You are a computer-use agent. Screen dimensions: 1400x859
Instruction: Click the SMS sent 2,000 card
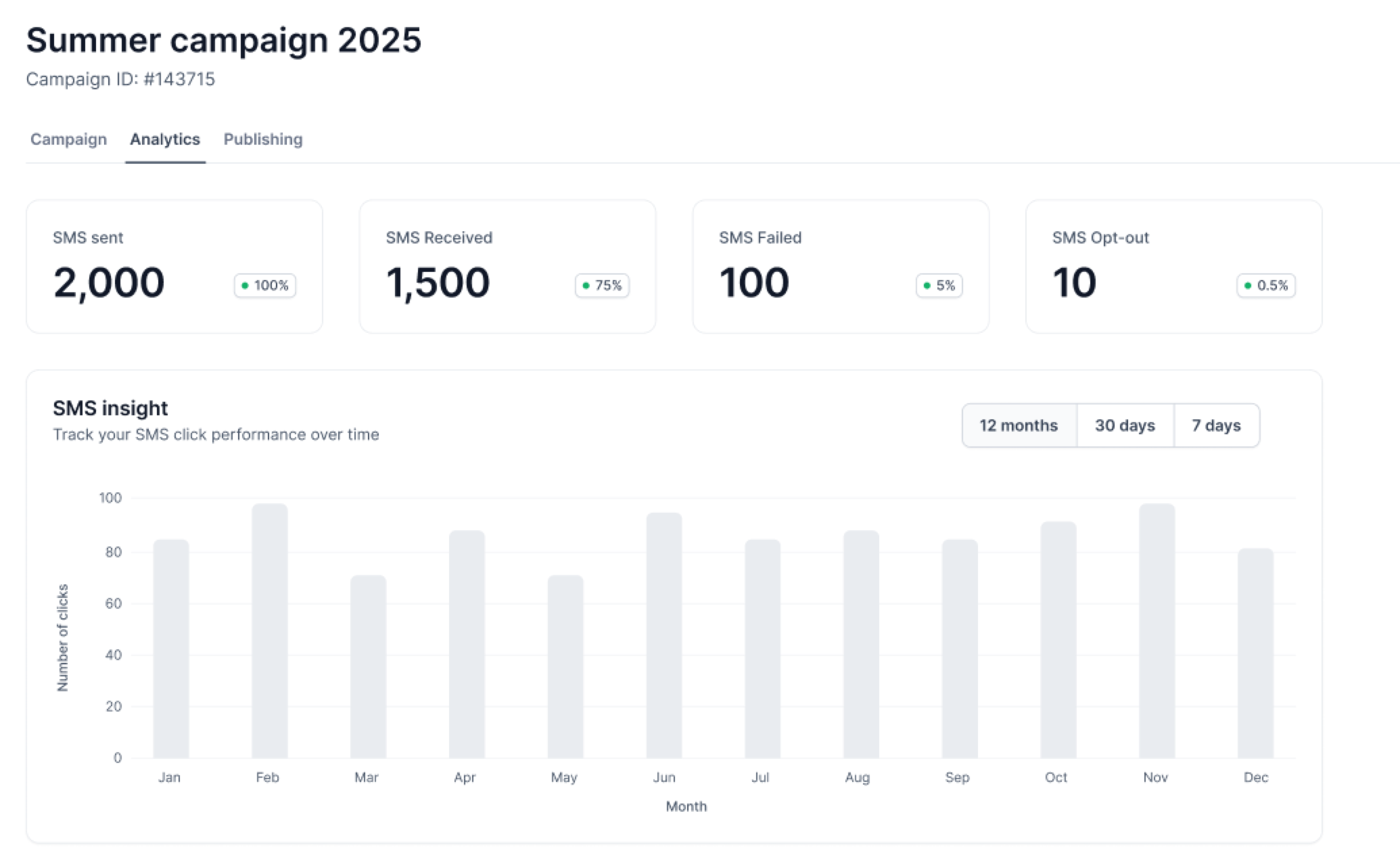174,266
